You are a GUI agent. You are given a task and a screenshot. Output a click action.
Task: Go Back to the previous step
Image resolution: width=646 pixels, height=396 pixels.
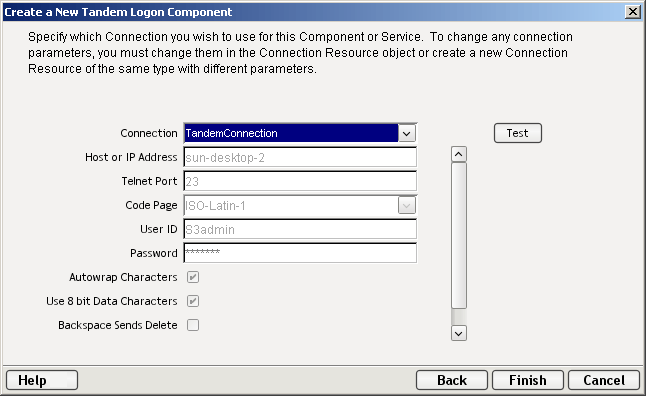pyautogui.click(x=452, y=380)
